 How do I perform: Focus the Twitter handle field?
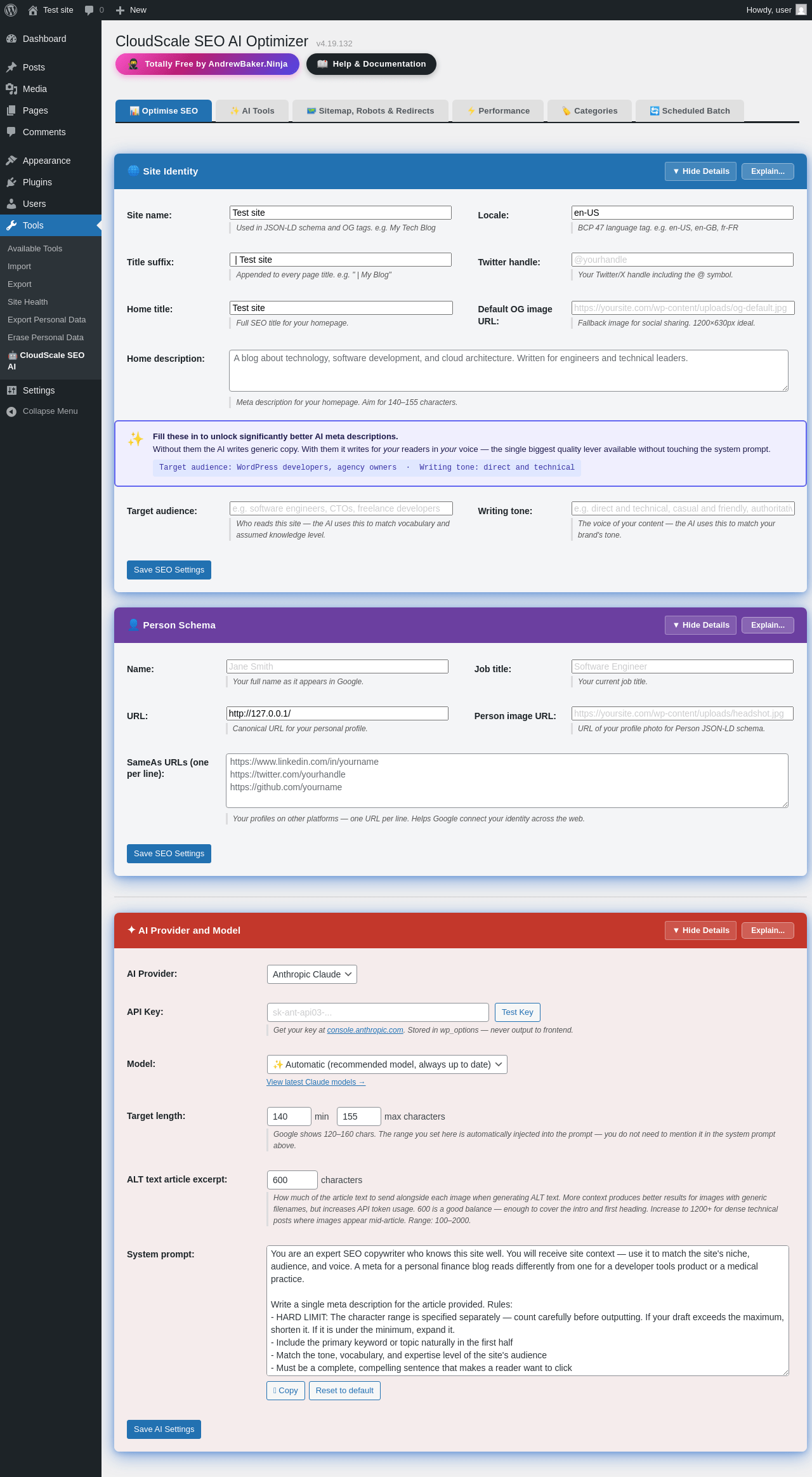pos(683,260)
